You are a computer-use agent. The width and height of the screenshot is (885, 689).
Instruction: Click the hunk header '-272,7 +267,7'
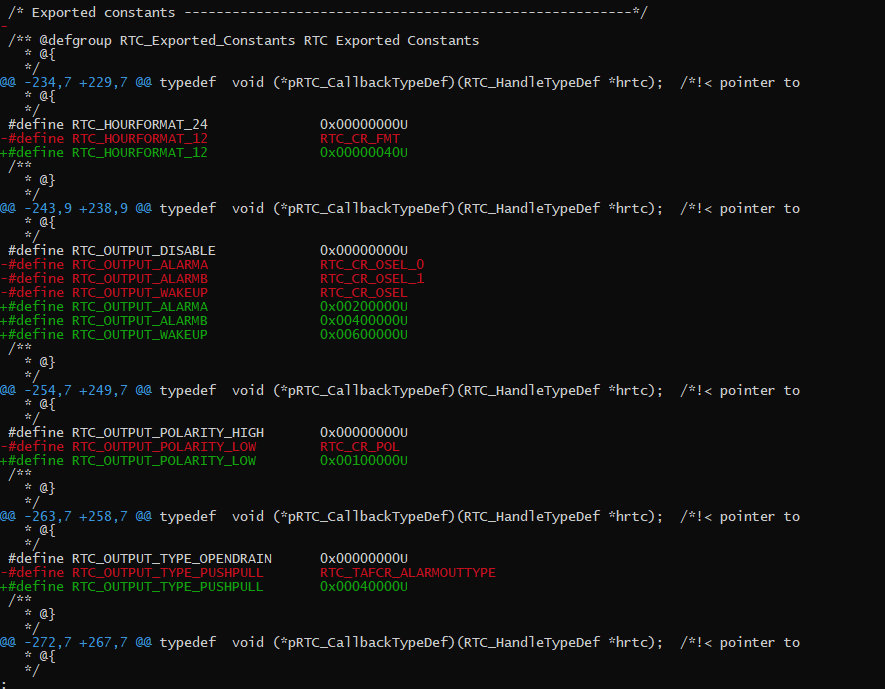[x=76, y=642]
